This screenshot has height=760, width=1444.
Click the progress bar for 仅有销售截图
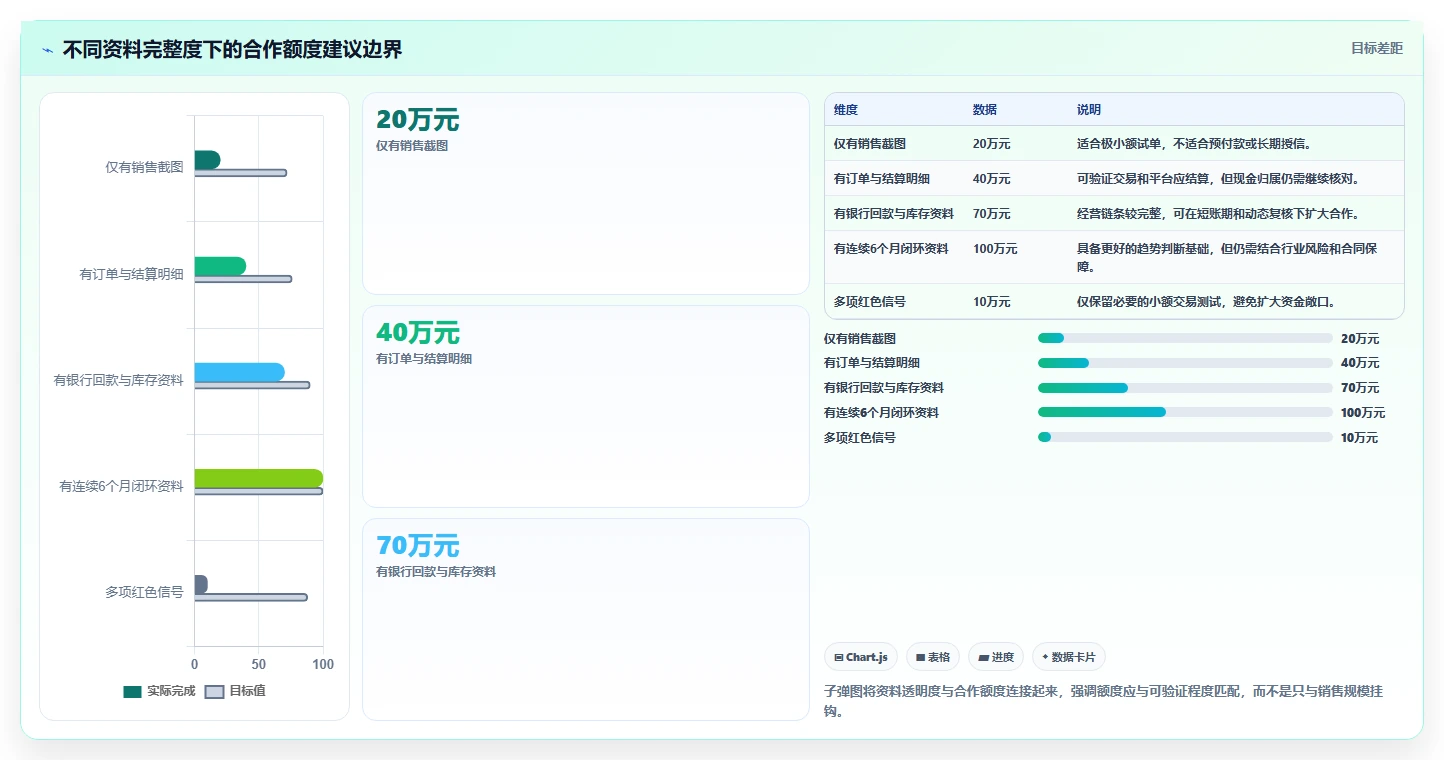click(1185, 338)
